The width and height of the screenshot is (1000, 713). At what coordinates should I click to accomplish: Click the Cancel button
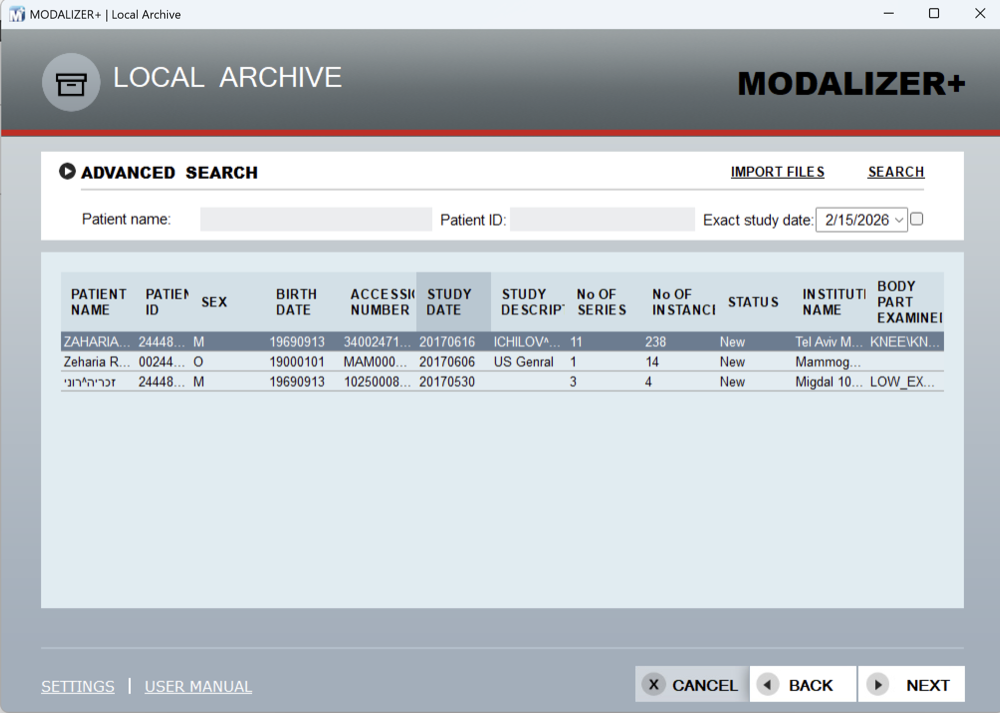(x=692, y=684)
